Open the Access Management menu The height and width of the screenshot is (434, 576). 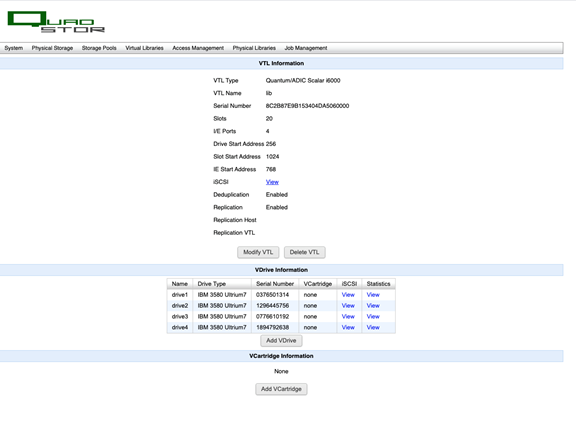[198, 48]
